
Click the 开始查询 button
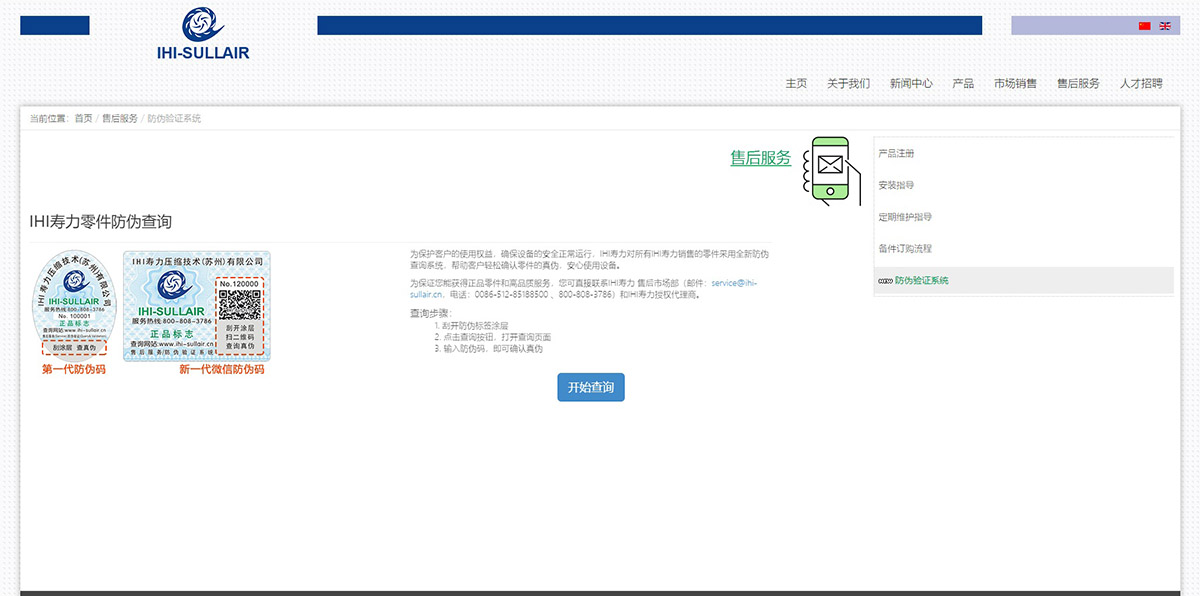[591, 387]
